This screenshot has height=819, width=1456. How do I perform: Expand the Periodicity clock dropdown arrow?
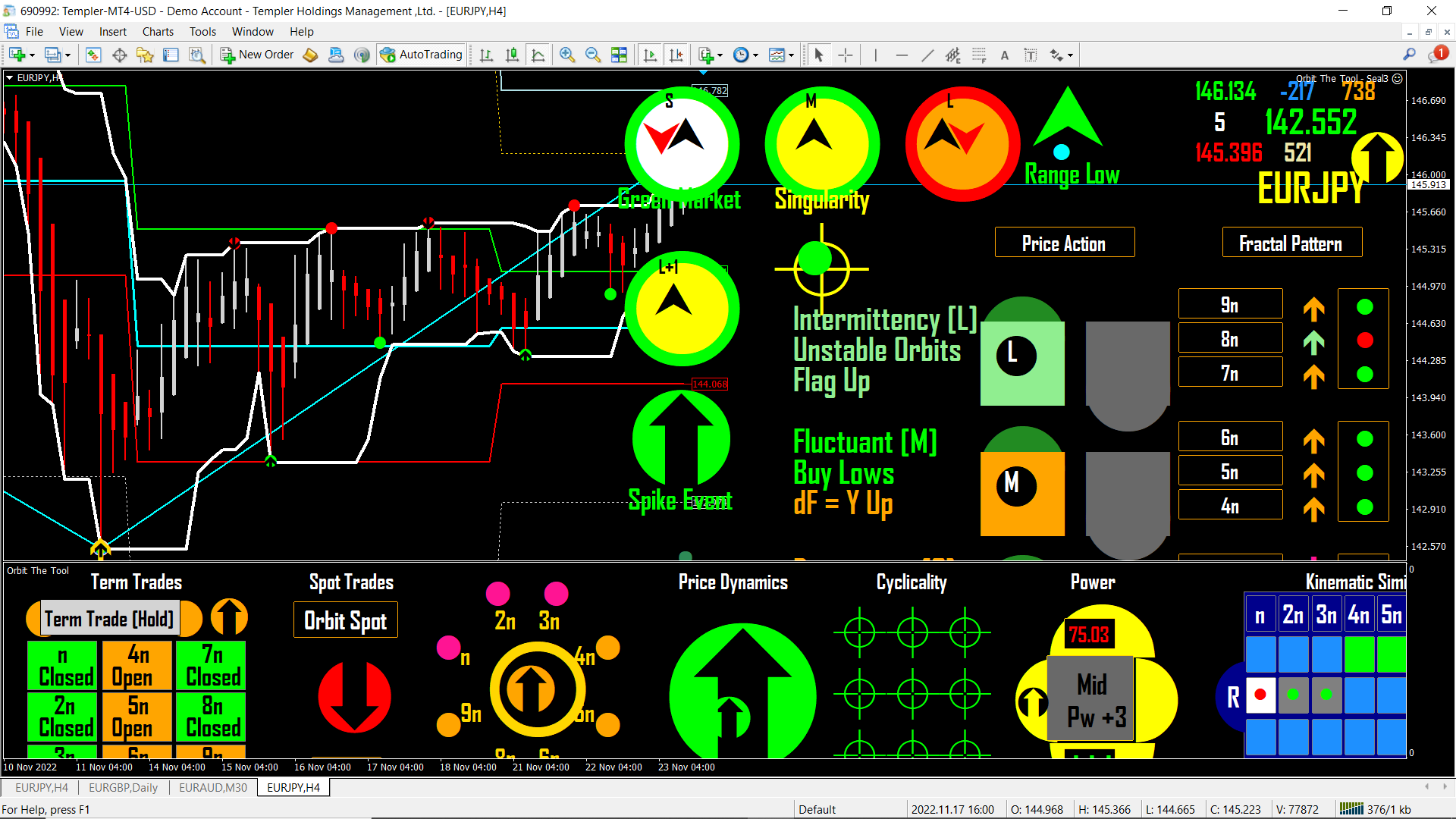pyautogui.click(x=755, y=55)
